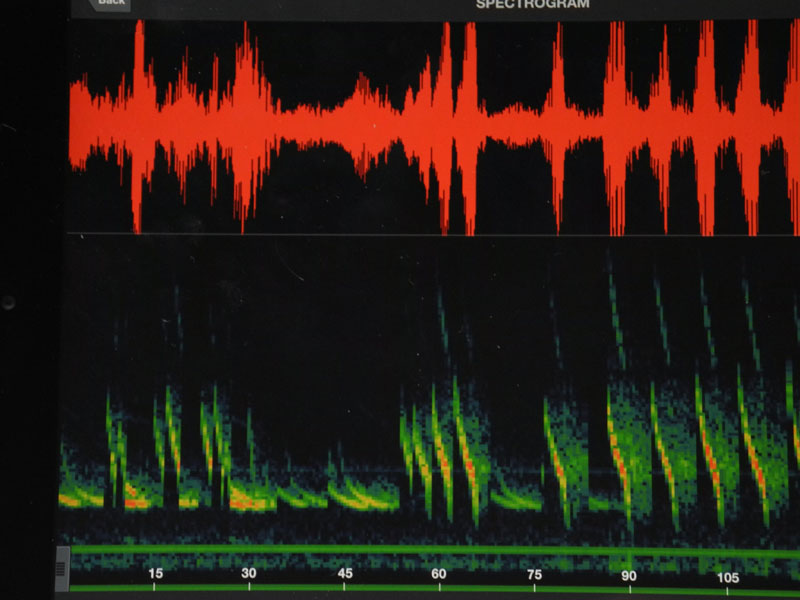Click the 15 mark on the time axis

tap(156, 573)
